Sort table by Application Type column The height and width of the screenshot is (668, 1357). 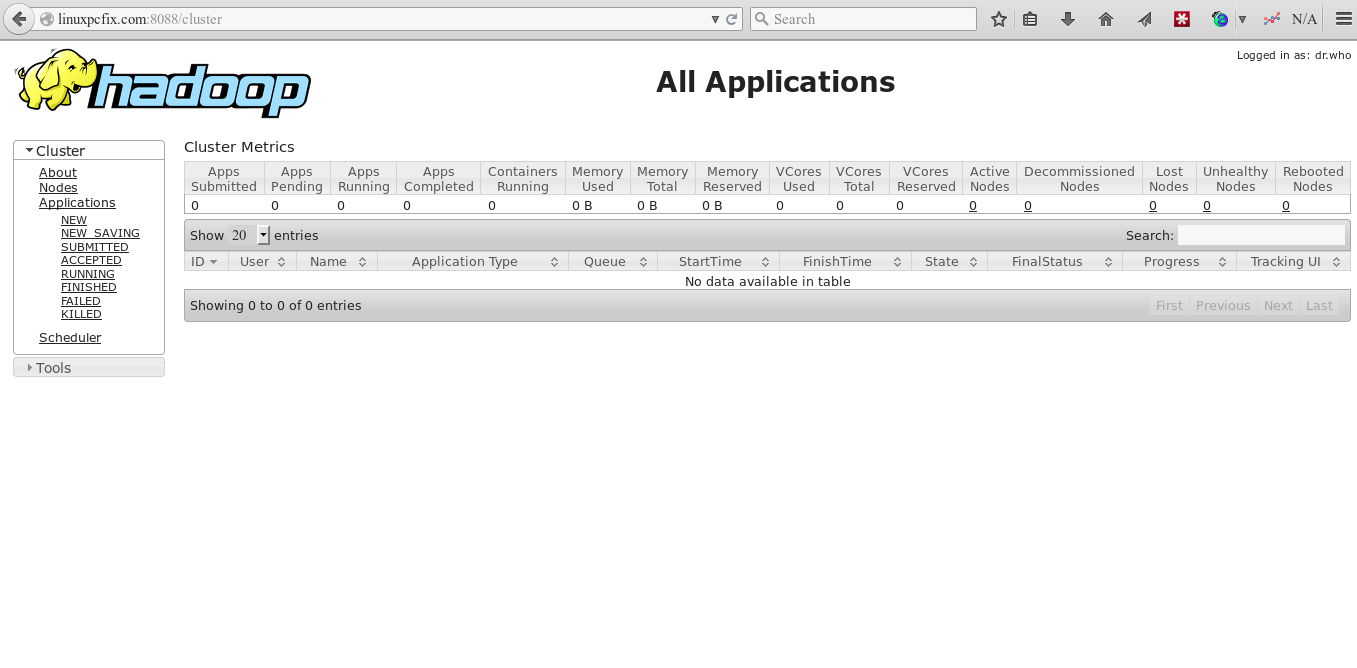[x=473, y=262]
